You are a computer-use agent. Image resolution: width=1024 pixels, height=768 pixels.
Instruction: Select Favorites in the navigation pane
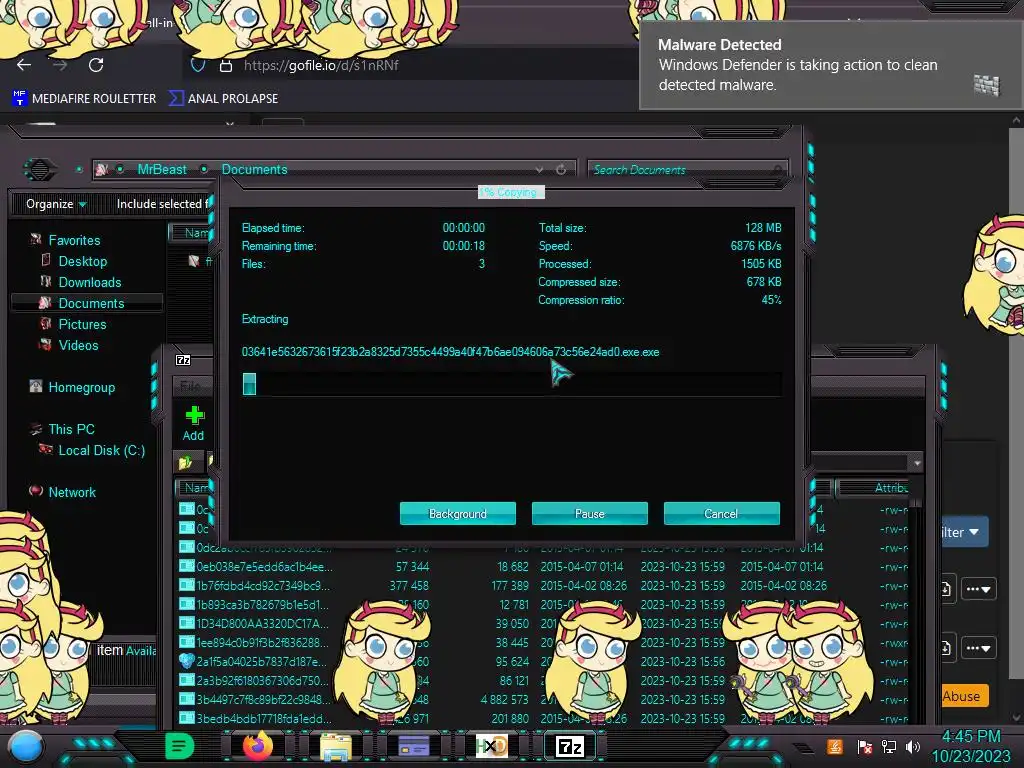coord(74,240)
